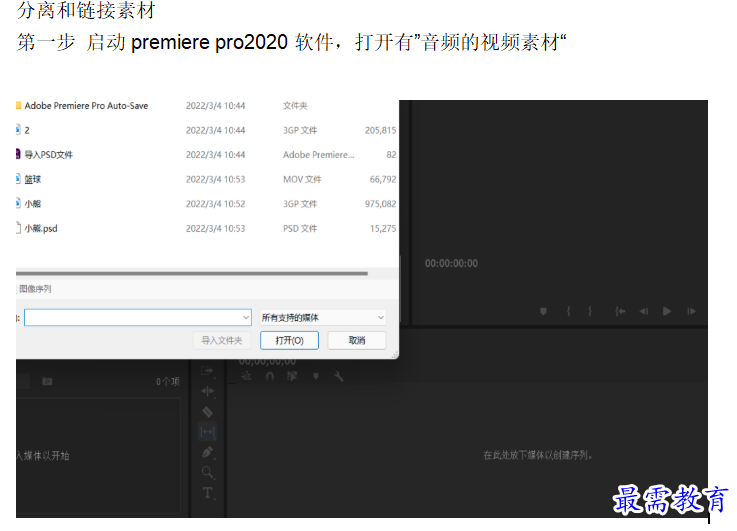The image size is (737, 531).
Task: Click the 文件夹 type cell
Action: [295, 106]
